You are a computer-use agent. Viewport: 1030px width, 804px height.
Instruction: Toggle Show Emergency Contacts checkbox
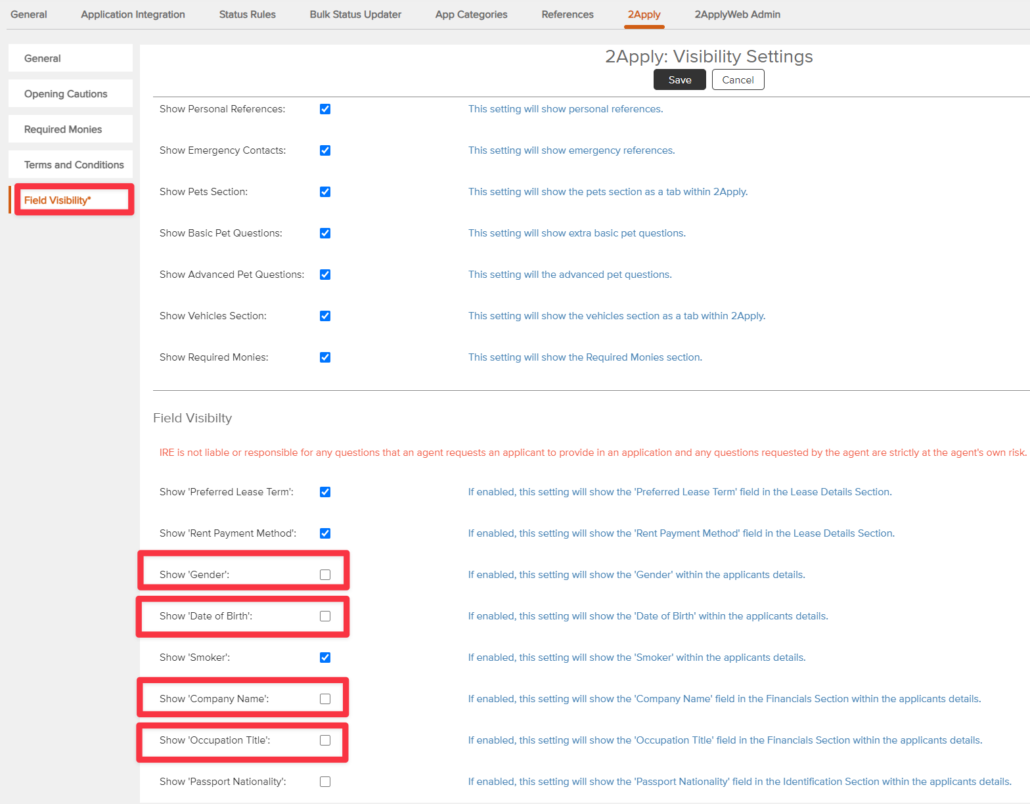click(325, 150)
